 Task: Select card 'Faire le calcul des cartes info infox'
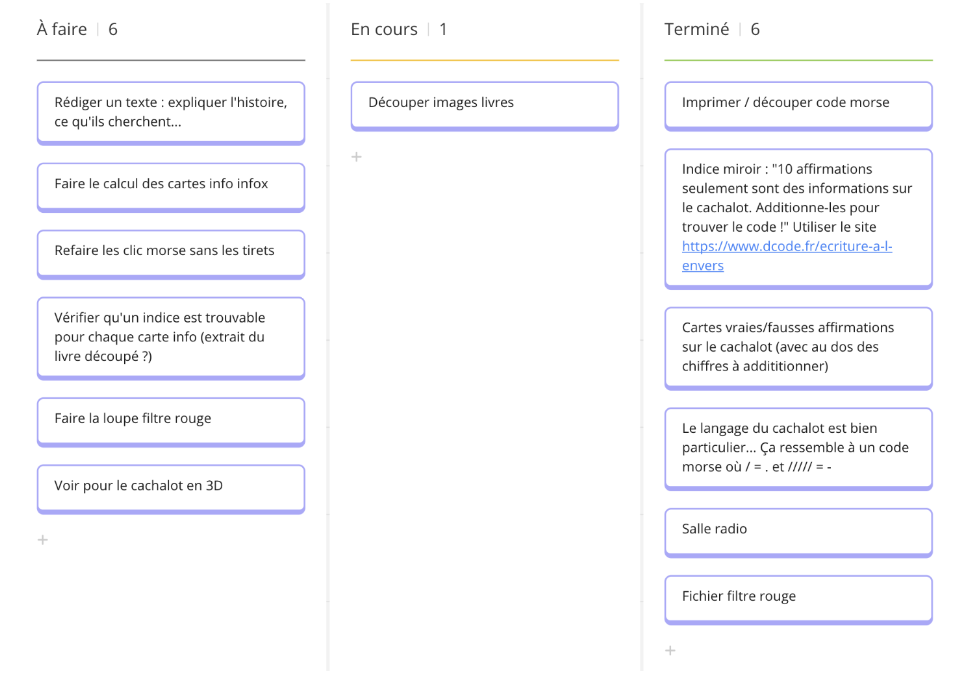click(170, 185)
